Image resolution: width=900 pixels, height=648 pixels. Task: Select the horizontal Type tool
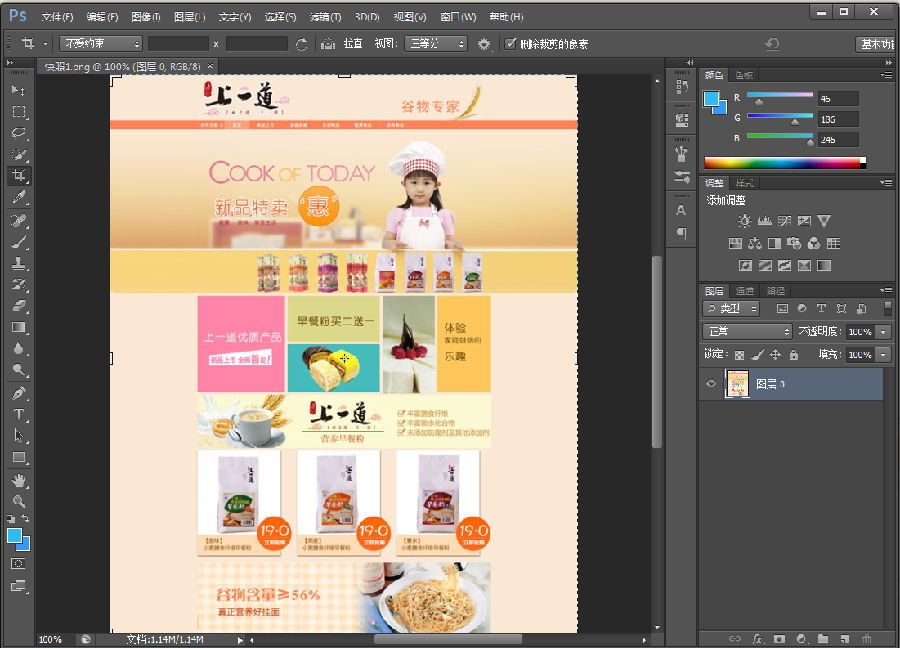pos(19,414)
